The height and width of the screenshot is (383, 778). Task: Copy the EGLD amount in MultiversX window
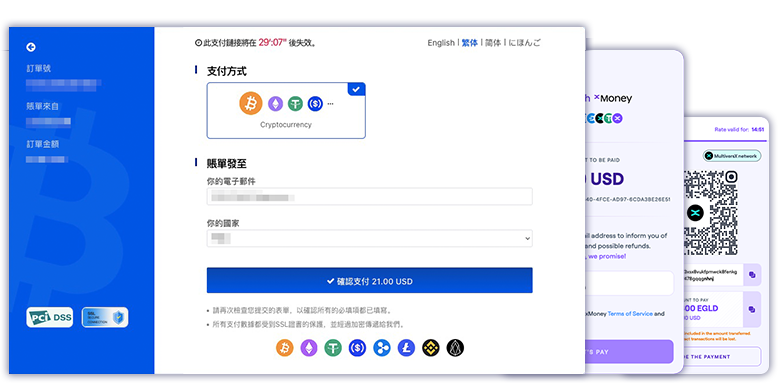coord(752,310)
